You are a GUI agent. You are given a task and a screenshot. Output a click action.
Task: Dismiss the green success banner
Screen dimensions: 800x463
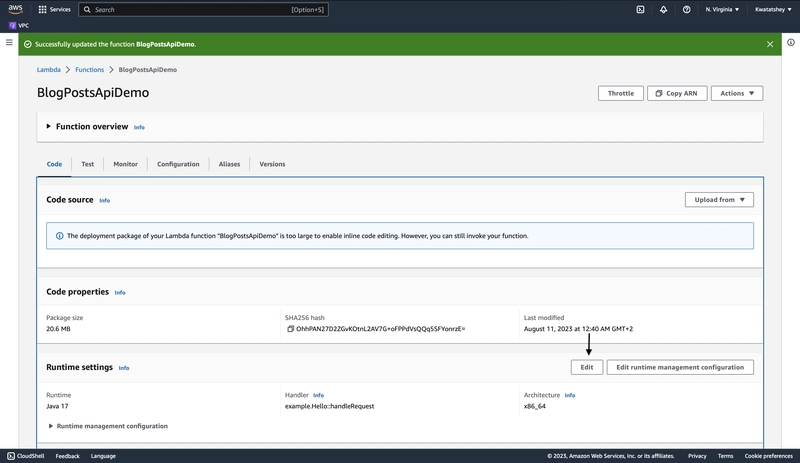point(770,44)
